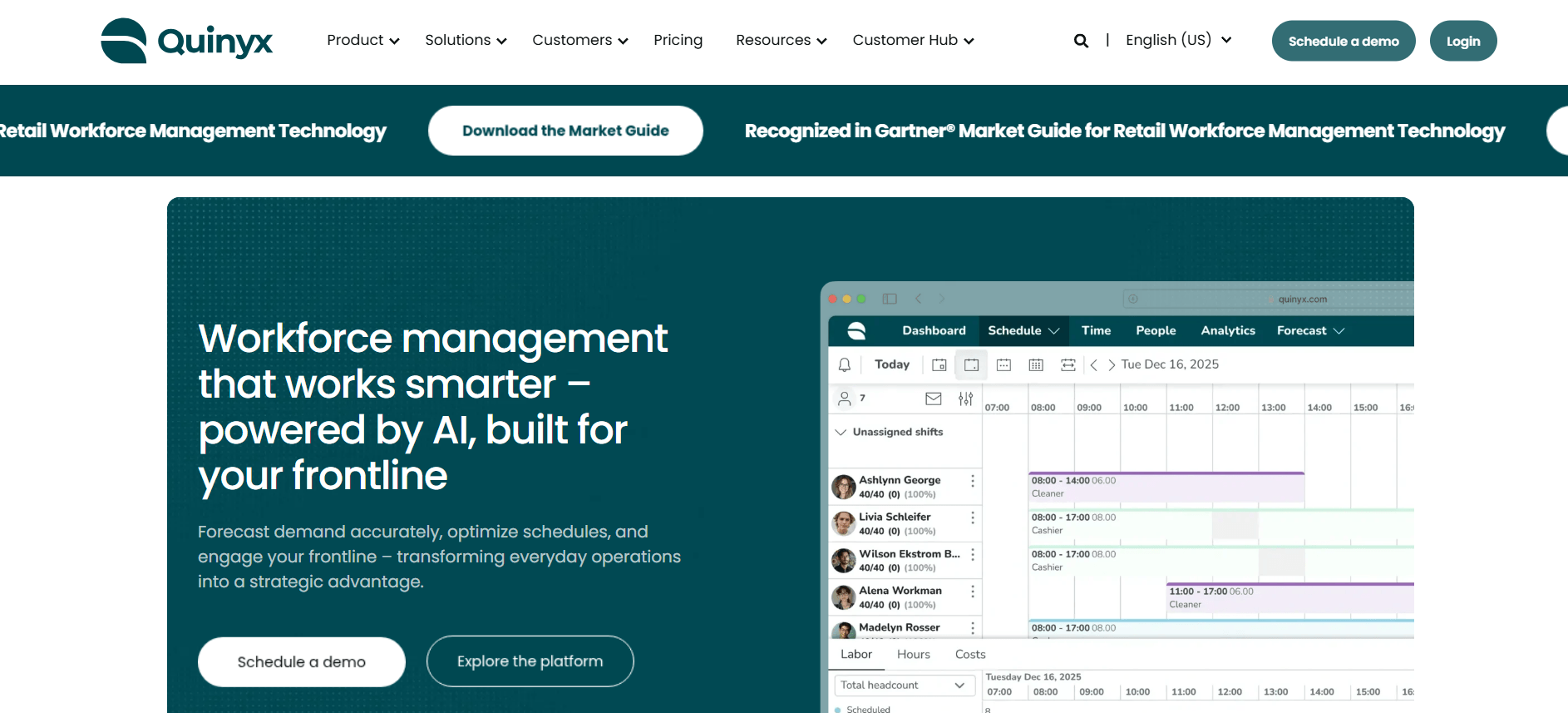The height and width of the screenshot is (713, 1568).
Task: Open the kebab menu for Wilson Ekstrom
Action: coord(973,554)
